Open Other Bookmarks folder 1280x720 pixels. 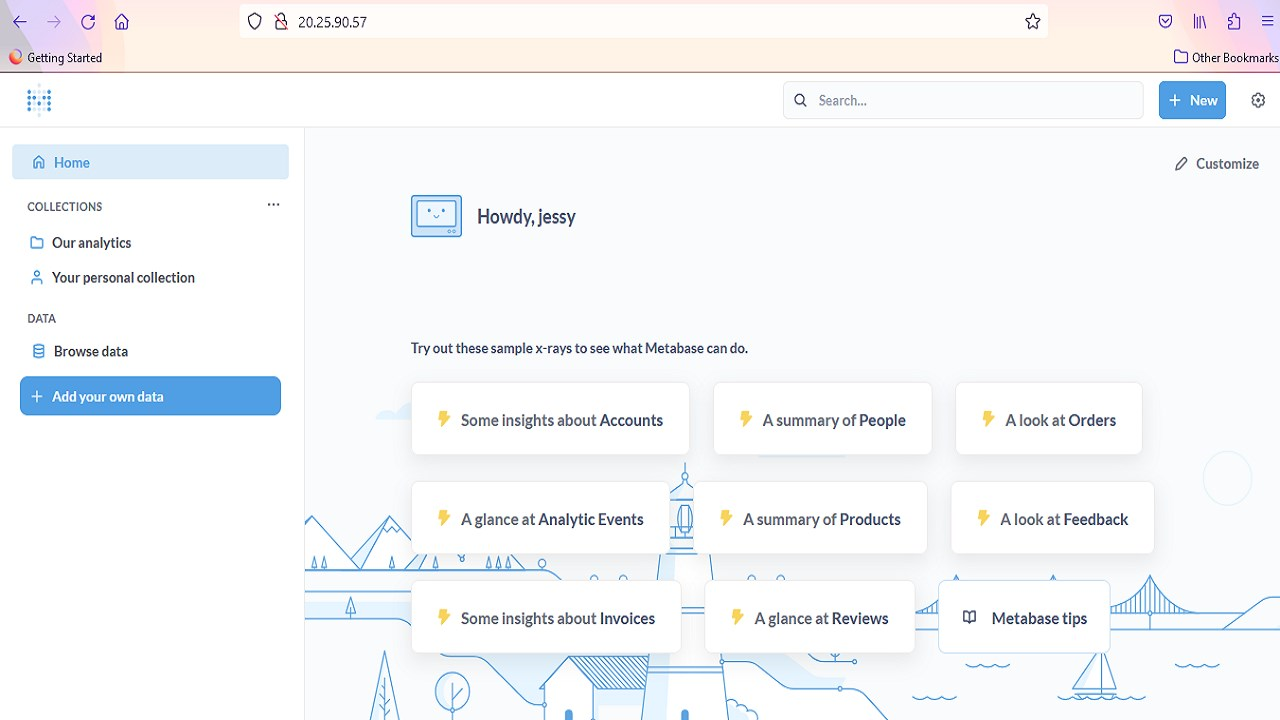pos(1226,57)
